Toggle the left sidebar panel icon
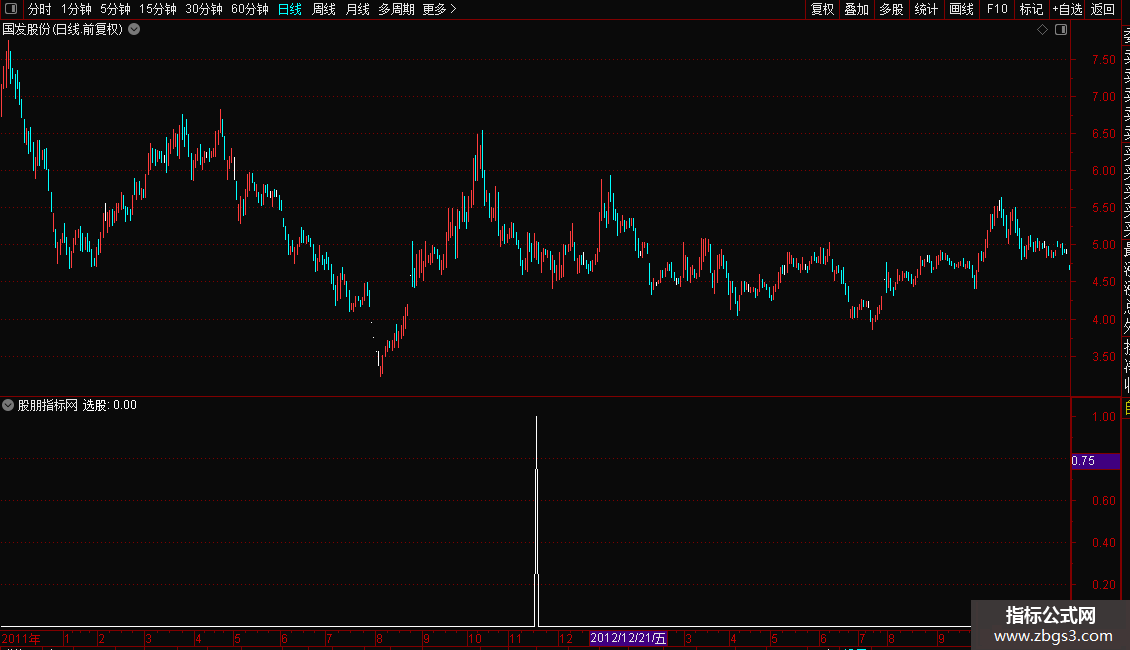The width and height of the screenshot is (1130, 650). [x=11, y=9]
